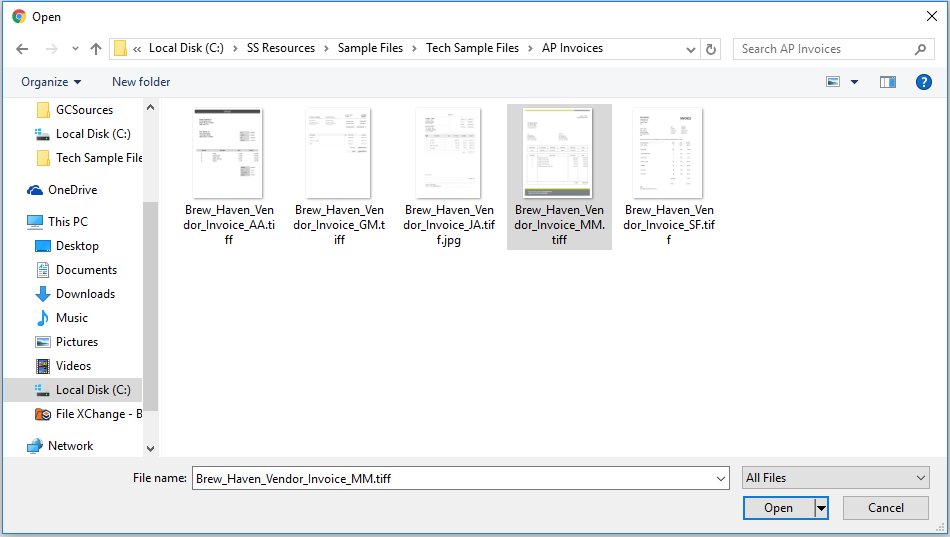Click the change view layout icon
Image resolution: width=950 pixels, height=537 pixels.
[x=833, y=82]
